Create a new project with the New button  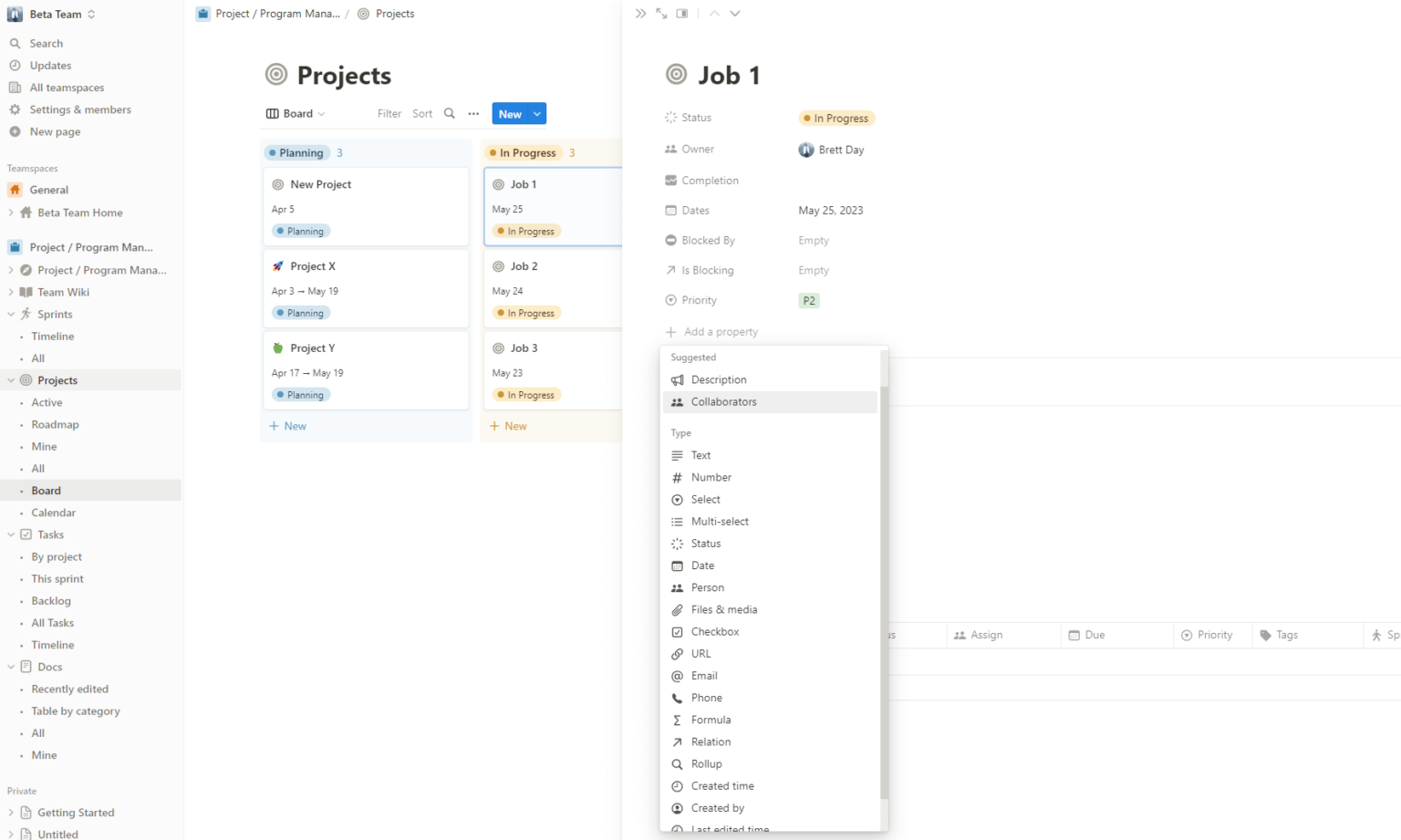click(x=510, y=113)
